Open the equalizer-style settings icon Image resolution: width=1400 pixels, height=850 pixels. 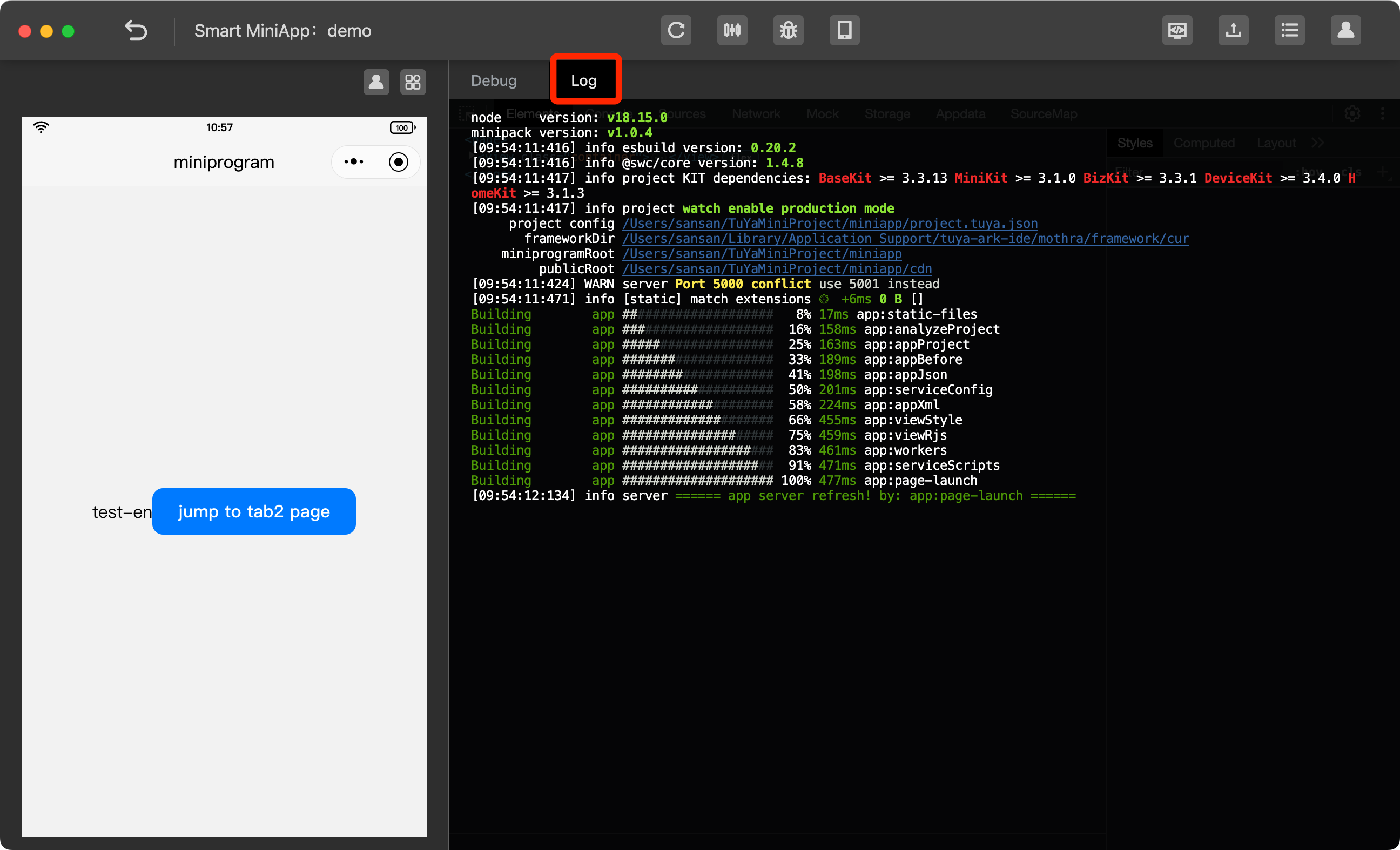[x=732, y=30]
